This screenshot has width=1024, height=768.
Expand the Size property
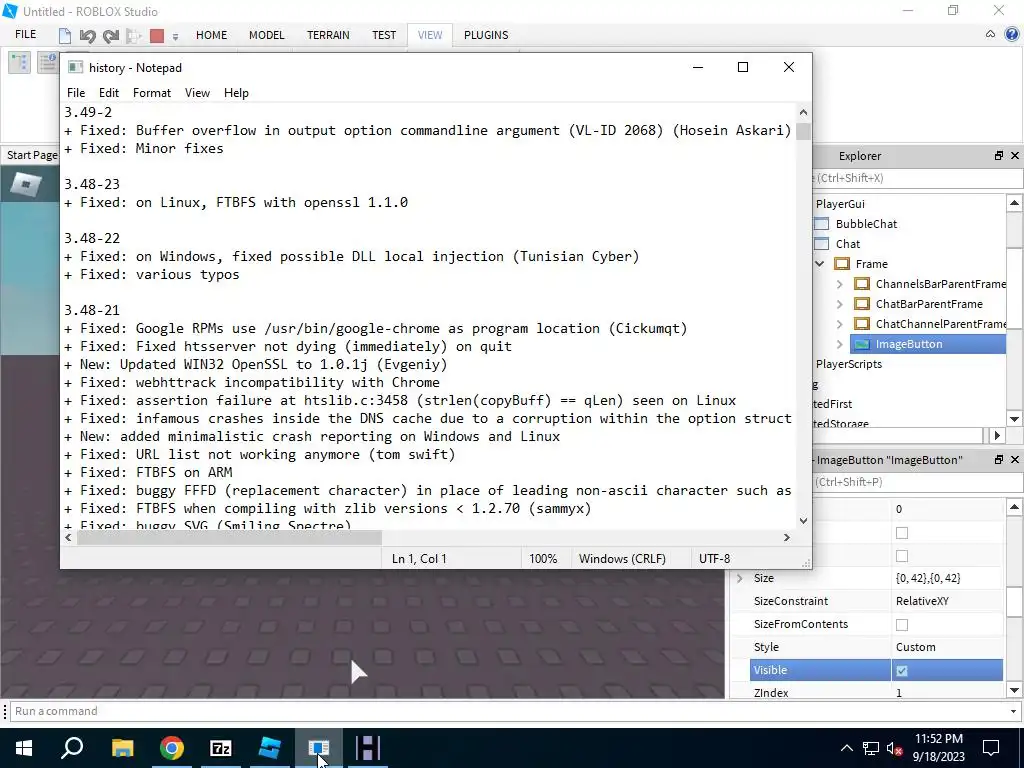740,578
